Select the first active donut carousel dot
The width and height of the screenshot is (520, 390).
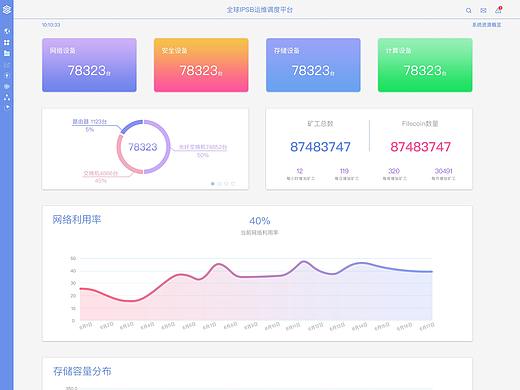213,184
